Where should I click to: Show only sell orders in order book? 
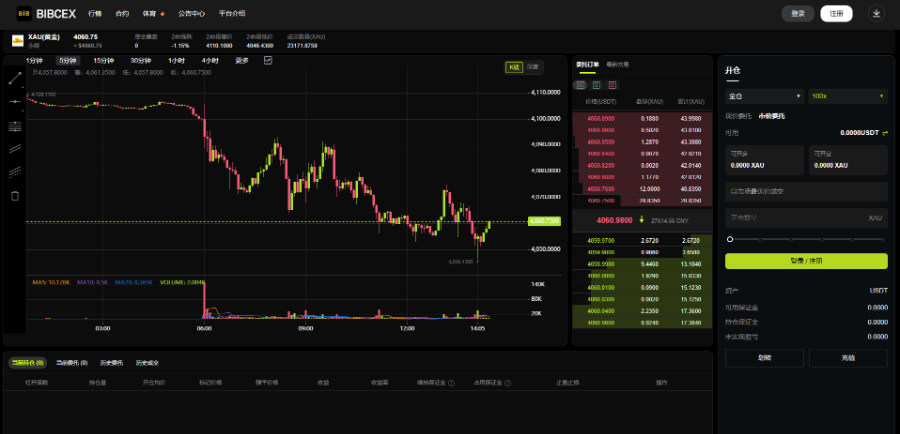tap(612, 85)
